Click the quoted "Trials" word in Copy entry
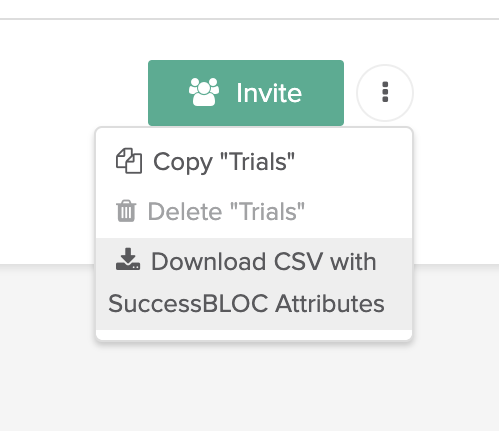The width and height of the screenshot is (499, 431). (x=258, y=162)
